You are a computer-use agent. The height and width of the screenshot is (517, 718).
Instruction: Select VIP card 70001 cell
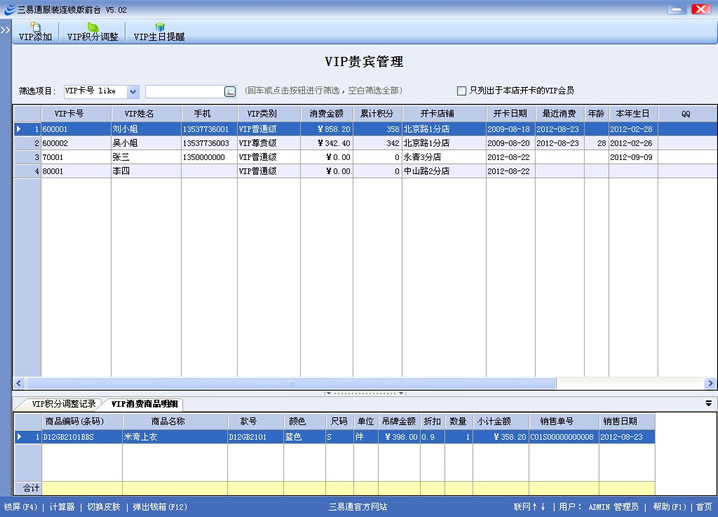tap(76, 157)
